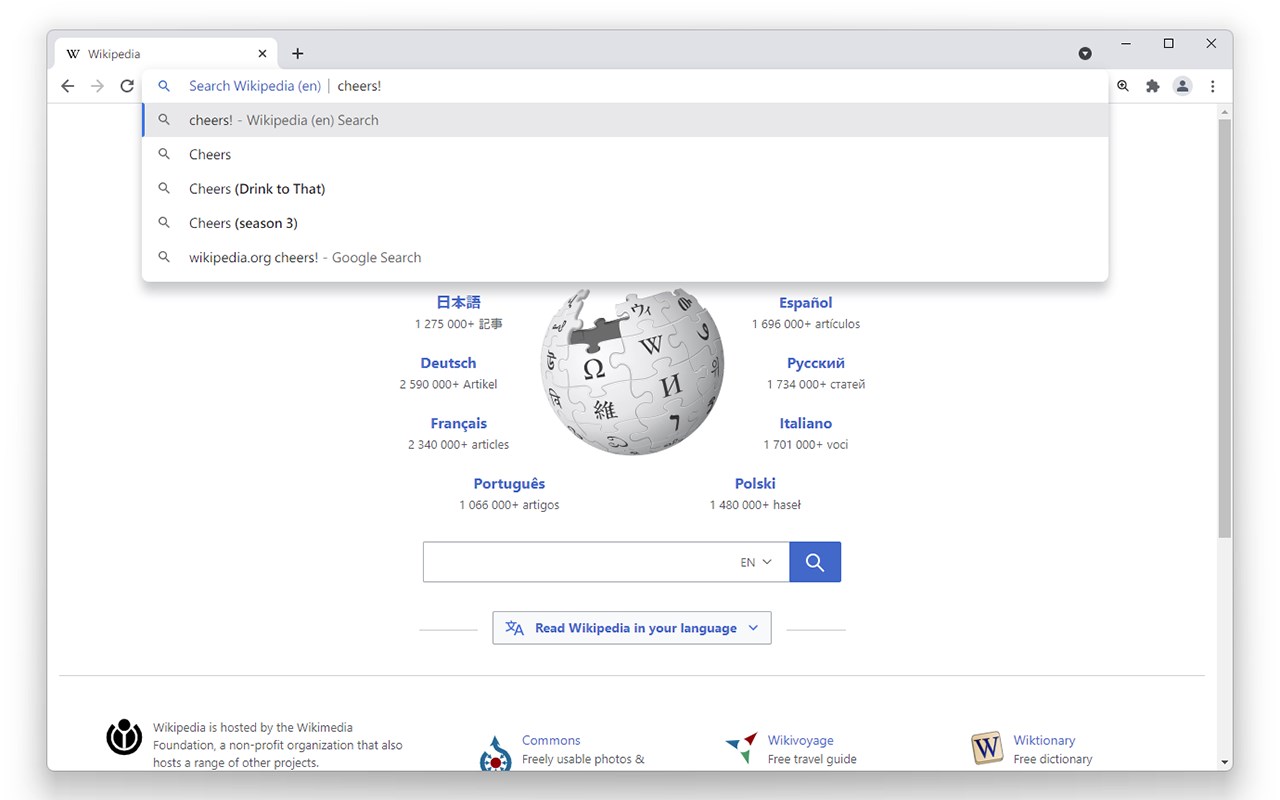
Task: Open the Commons link
Action: point(551,741)
